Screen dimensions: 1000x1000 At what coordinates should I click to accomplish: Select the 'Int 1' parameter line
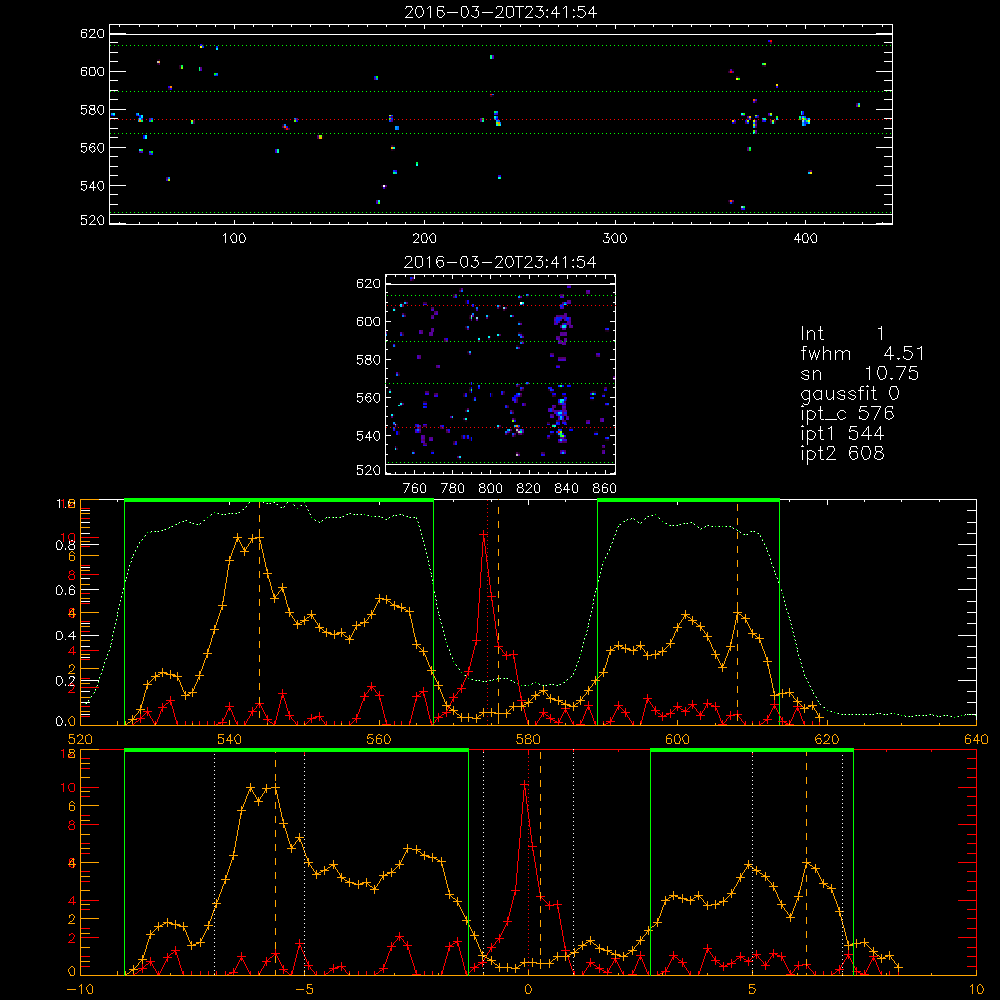pos(842,334)
